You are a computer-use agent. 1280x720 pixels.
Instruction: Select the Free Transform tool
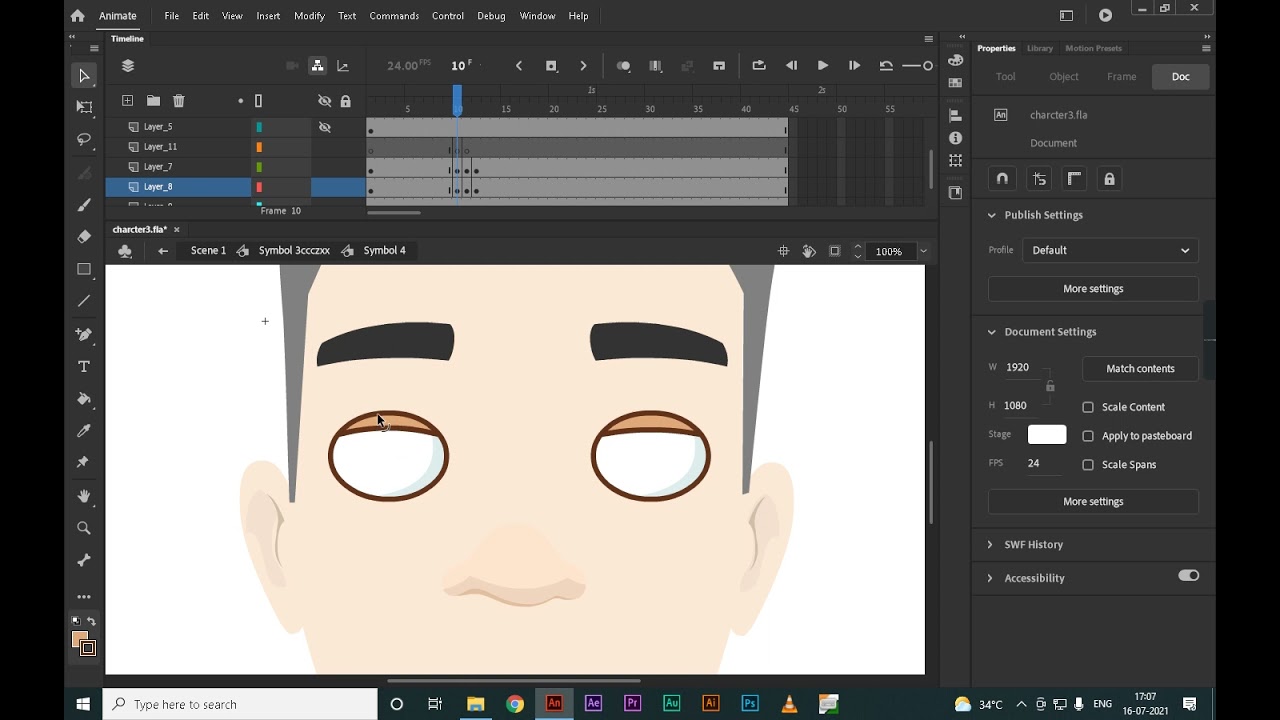84,107
